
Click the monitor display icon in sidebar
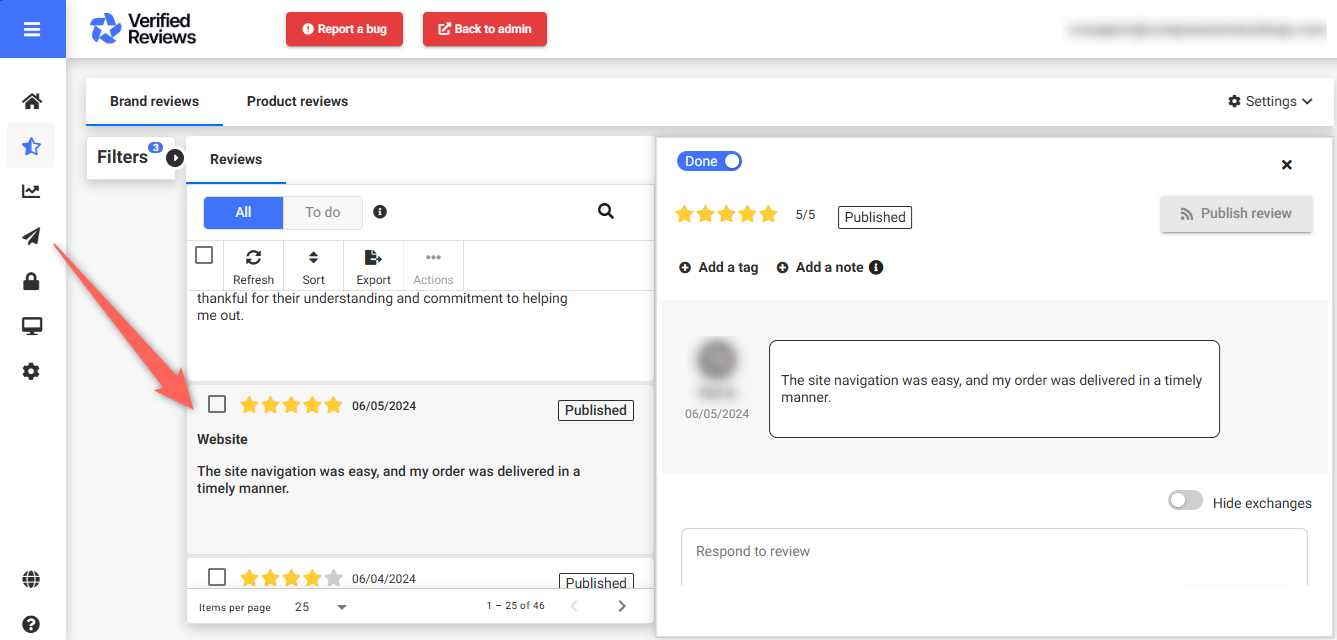(x=32, y=326)
